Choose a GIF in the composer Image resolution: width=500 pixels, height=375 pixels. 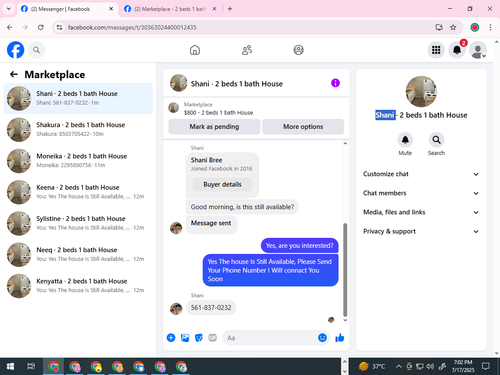212,338
